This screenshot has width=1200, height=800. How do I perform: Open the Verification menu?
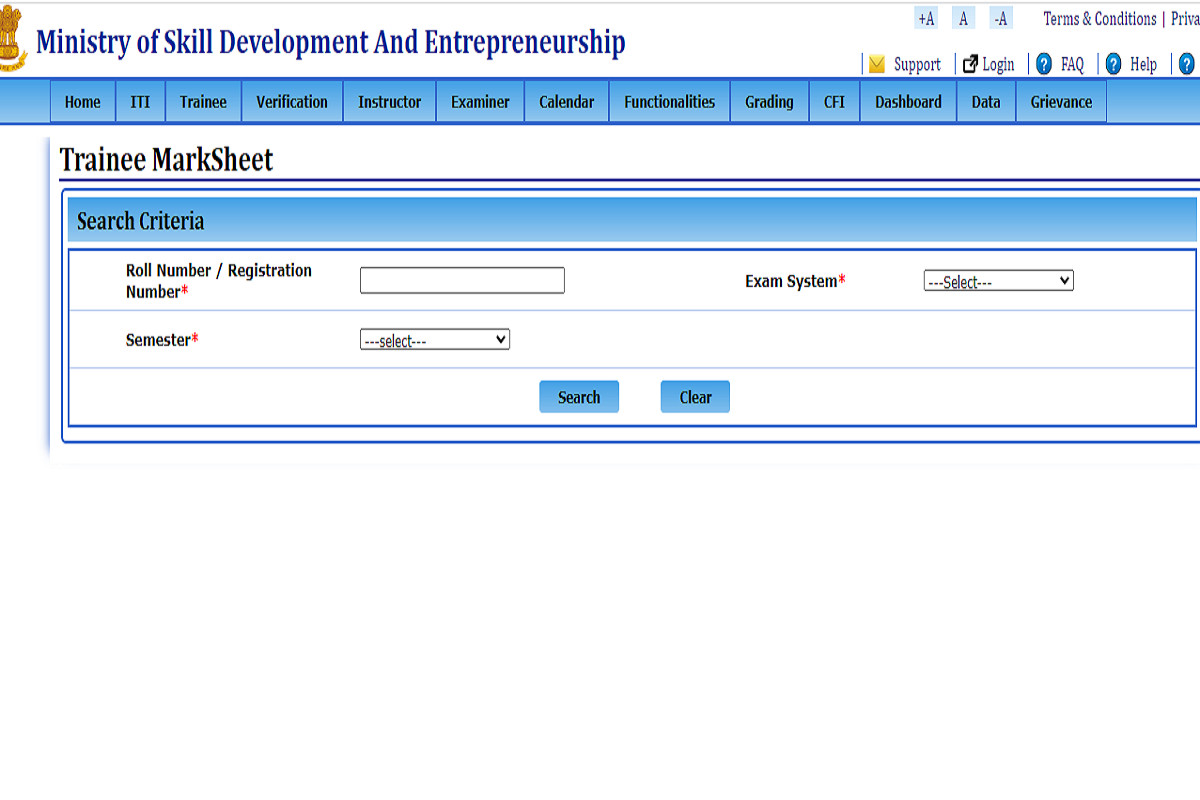point(291,101)
